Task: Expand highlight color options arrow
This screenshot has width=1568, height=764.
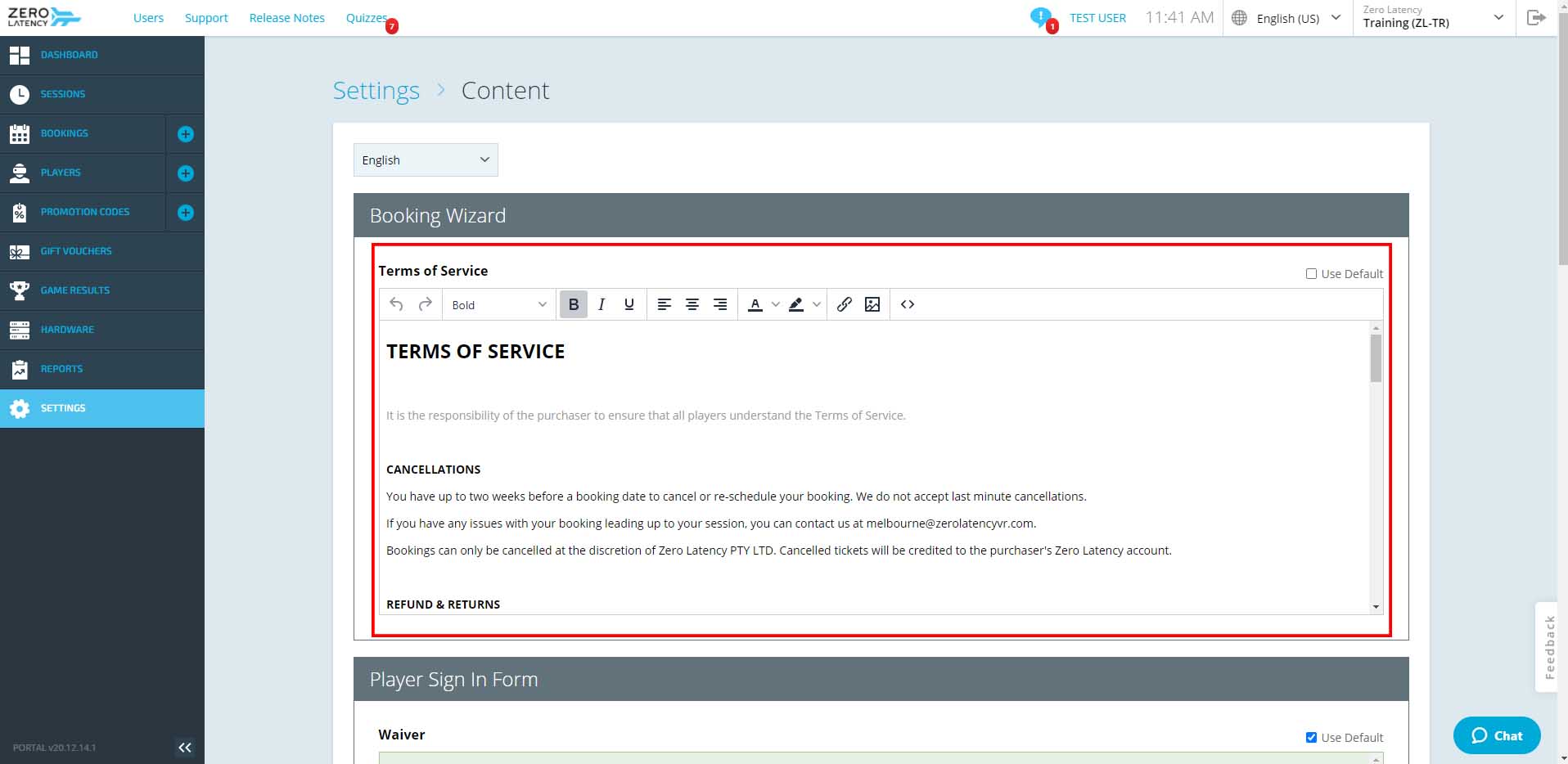Action: [x=816, y=304]
